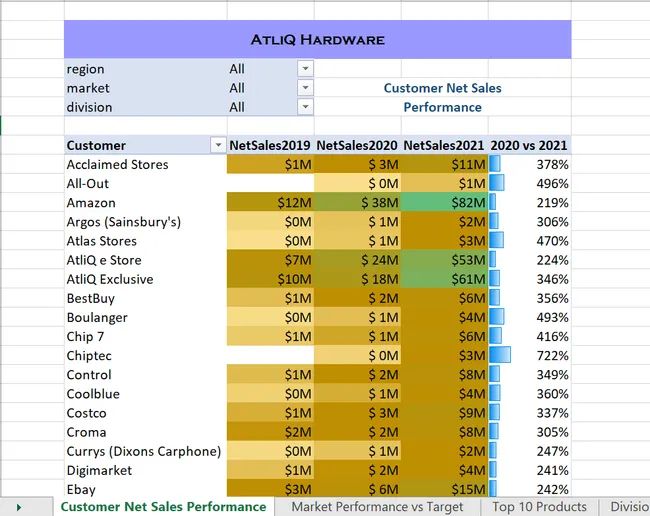
Task: Select the Costco customer cell
Action: (x=146, y=413)
